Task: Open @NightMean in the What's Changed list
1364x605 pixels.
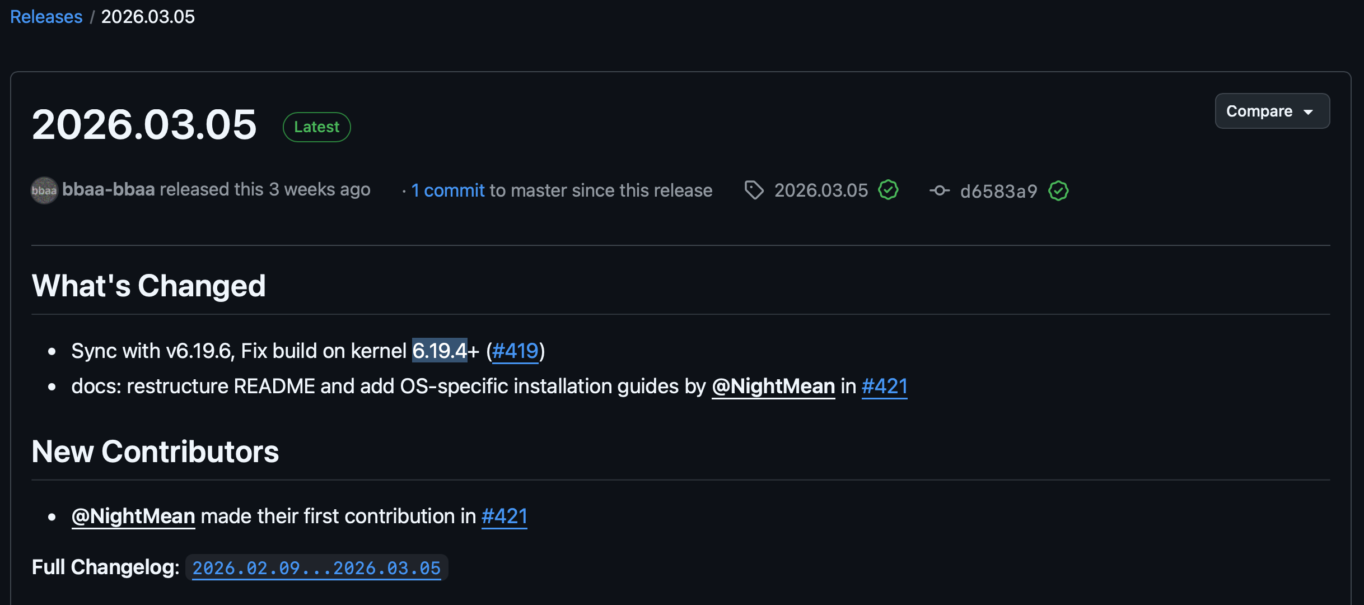Action: coord(773,386)
